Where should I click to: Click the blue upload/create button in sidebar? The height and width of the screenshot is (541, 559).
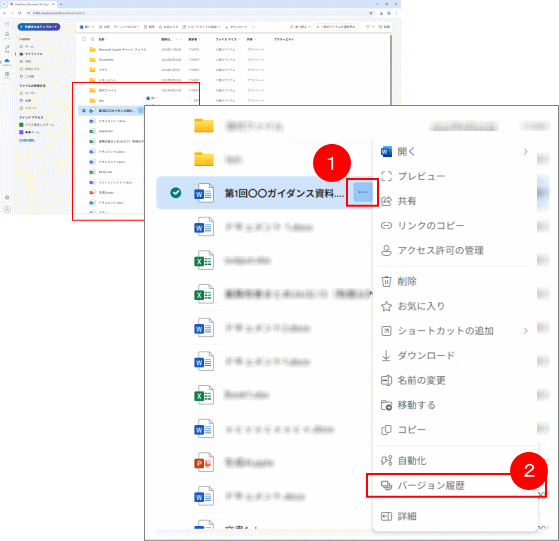[x=39, y=27]
